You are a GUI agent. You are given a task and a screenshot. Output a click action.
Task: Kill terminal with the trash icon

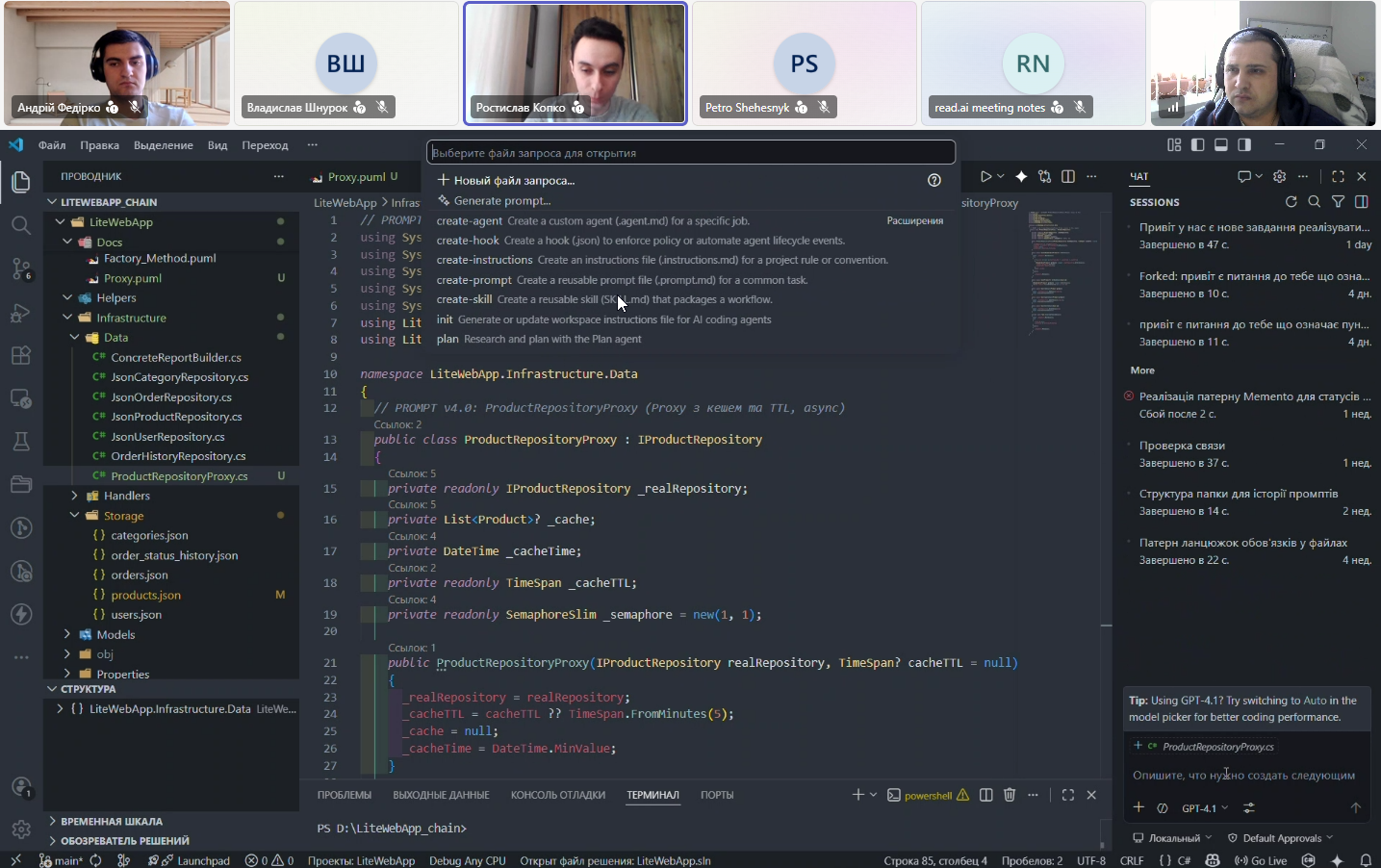click(1010, 795)
